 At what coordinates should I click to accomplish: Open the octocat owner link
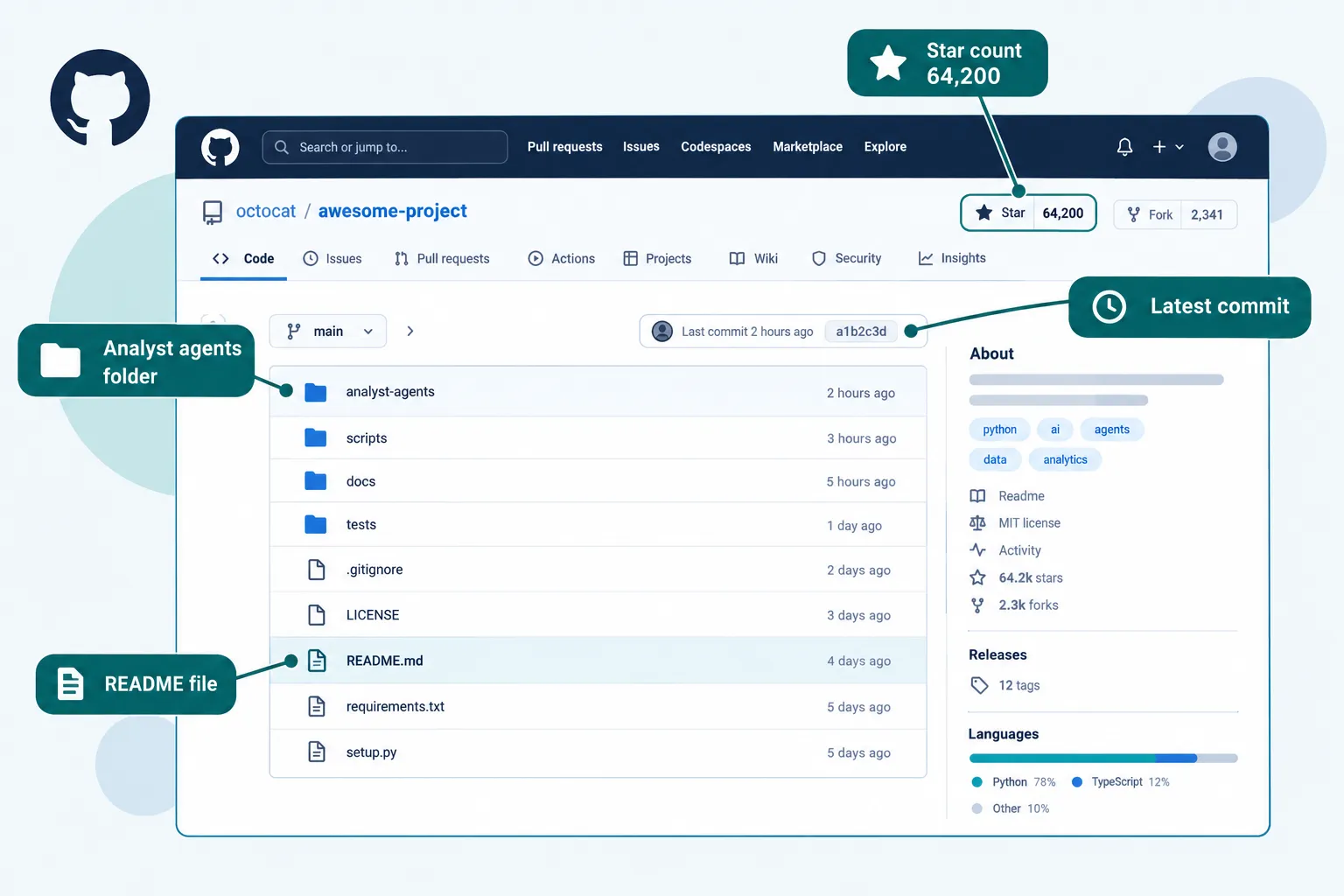[266, 211]
